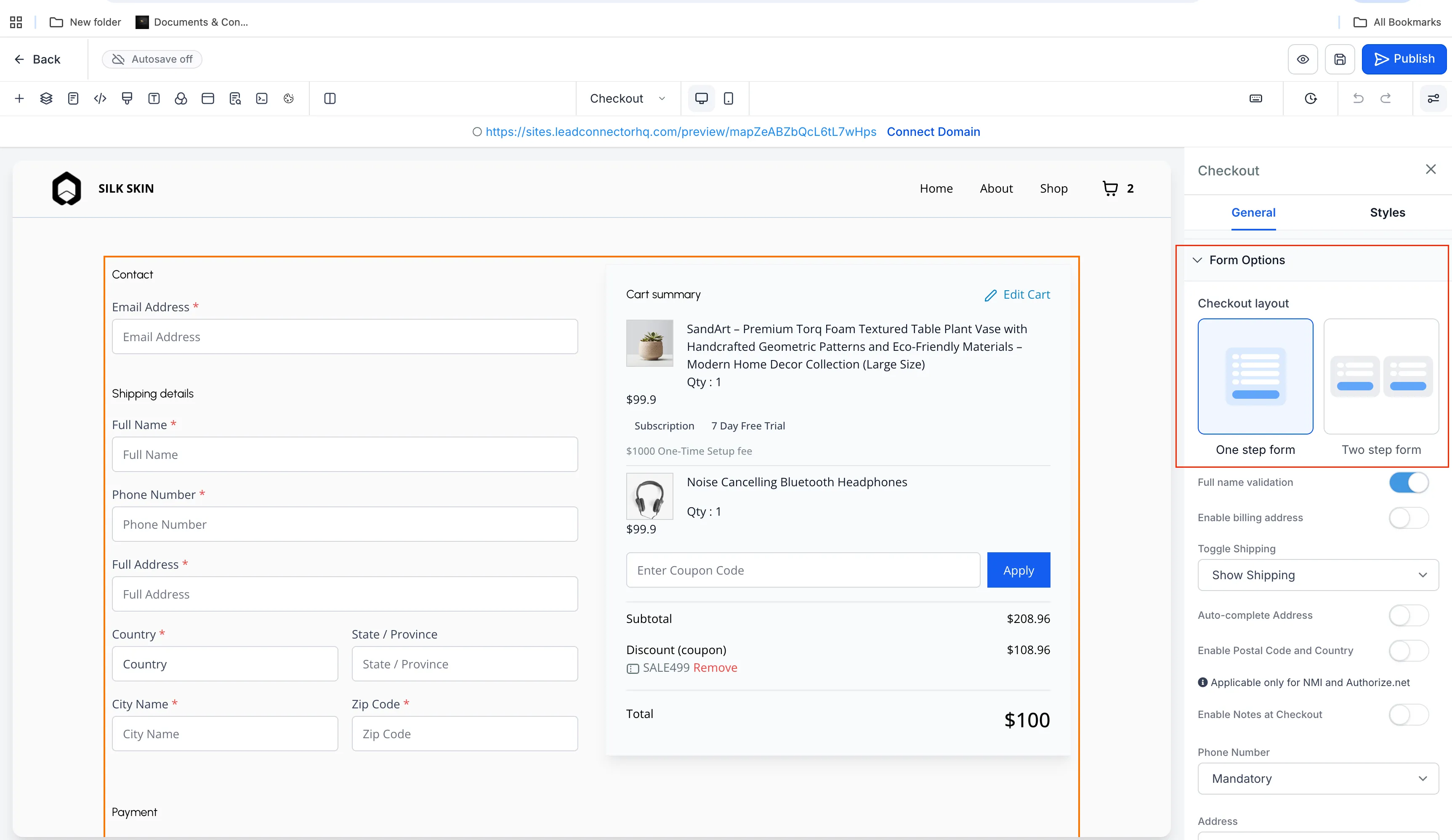This screenshot has height=840, width=1452.
Task: Click the Enter Coupon Code field
Action: tap(803, 570)
